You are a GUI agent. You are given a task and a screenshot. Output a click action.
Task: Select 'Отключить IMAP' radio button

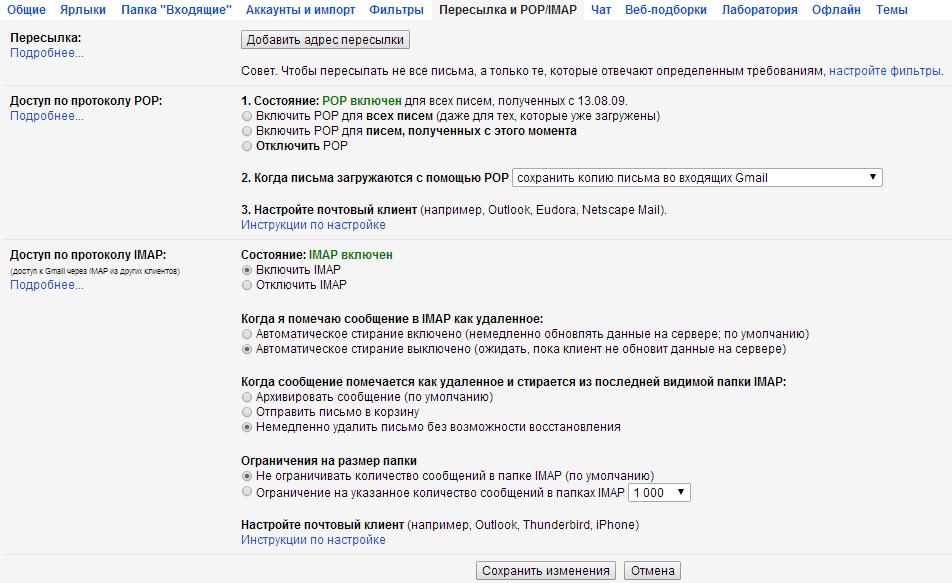(246, 285)
